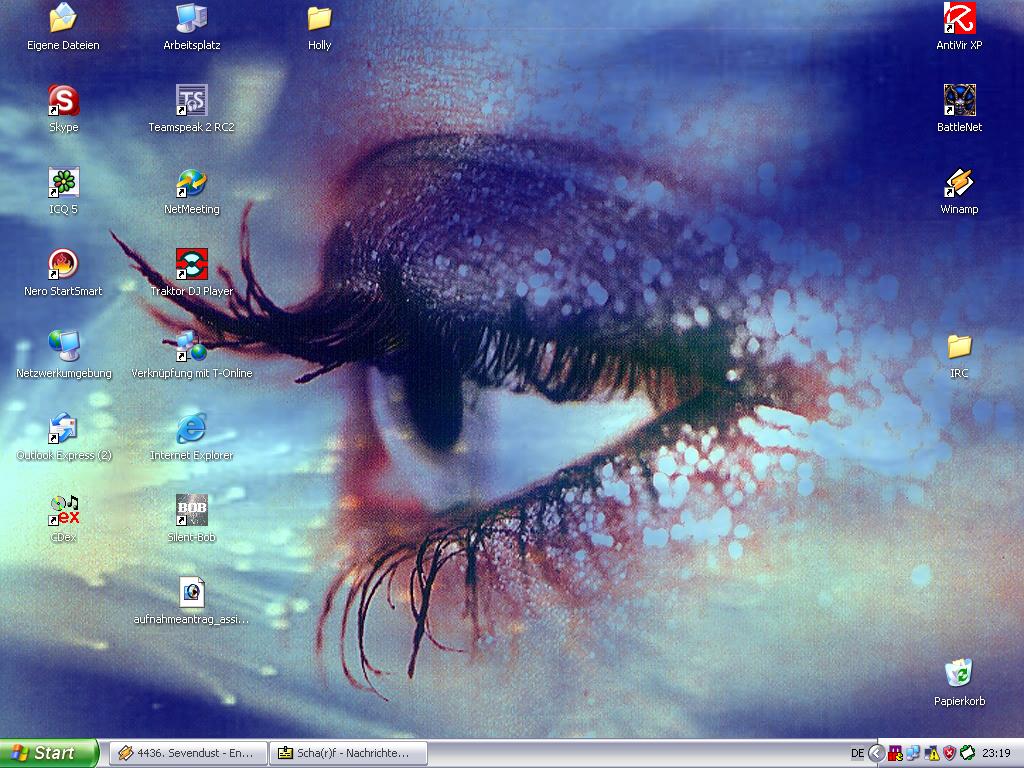Viewport: 1024px width, 768px height.
Task: Click the Nero StartSmart shortcut
Action: tap(63, 265)
